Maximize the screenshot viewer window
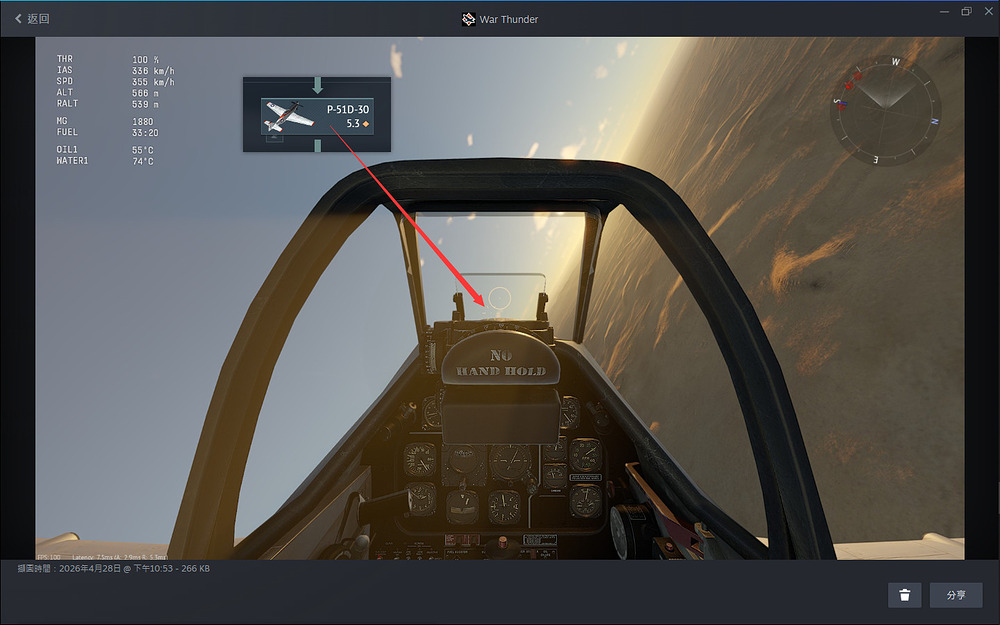This screenshot has width=1000, height=625. pos(966,11)
